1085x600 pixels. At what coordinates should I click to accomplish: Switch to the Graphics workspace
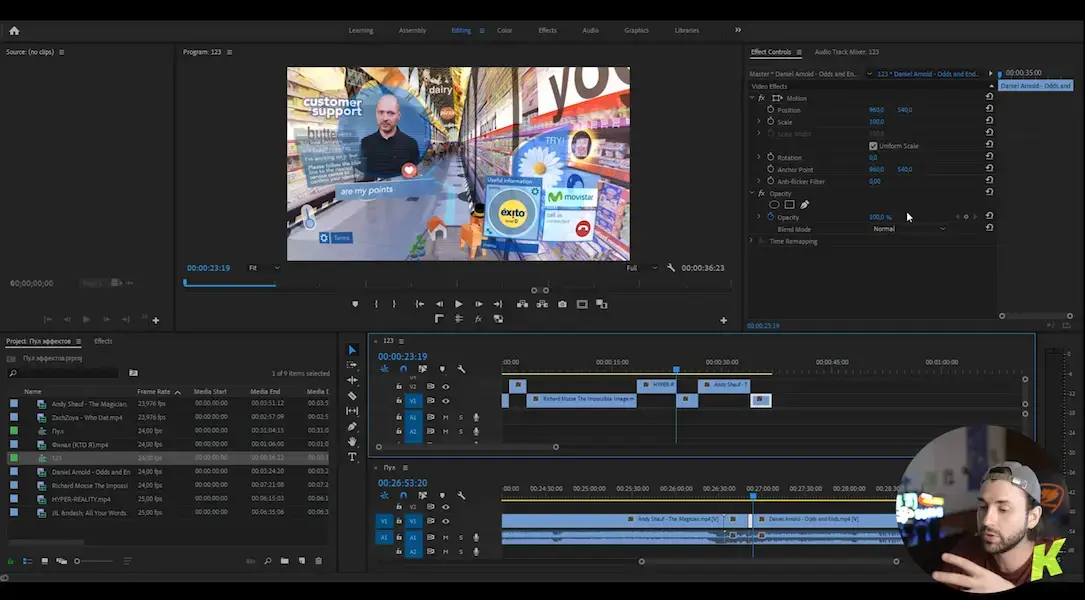click(x=637, y=30)
